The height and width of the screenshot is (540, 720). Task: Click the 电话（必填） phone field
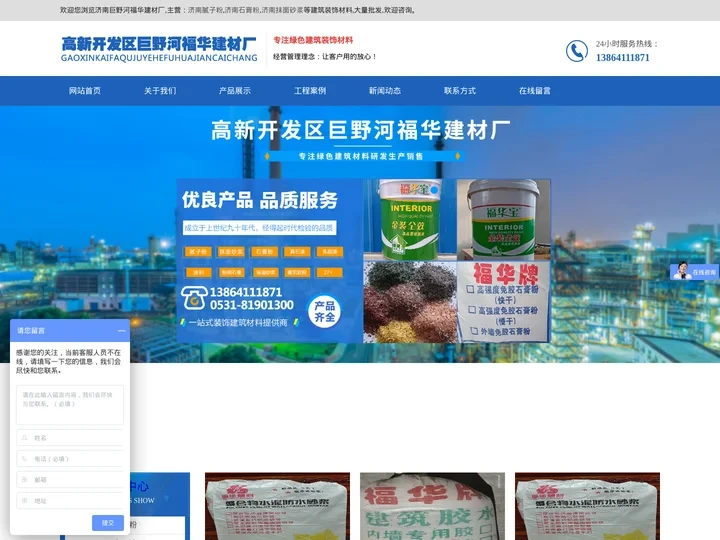(x=70, y=459)
